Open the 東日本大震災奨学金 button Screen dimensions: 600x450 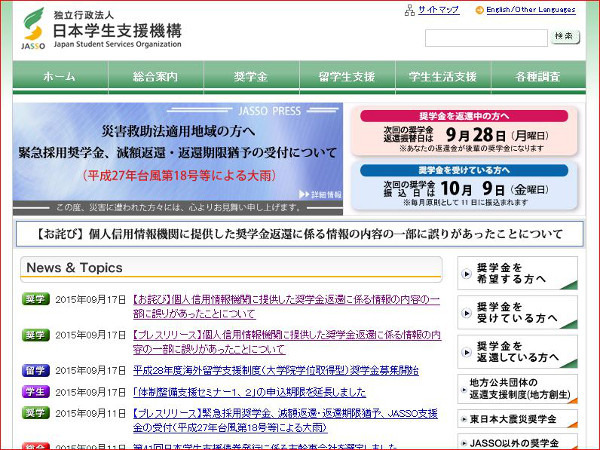coord(517,419)
